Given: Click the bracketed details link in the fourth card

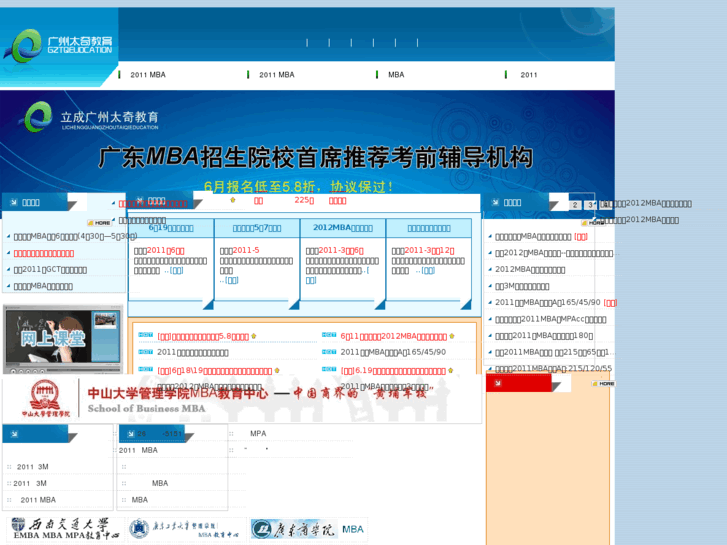Looking at the screenshot, I should click(x=427, y=270).
